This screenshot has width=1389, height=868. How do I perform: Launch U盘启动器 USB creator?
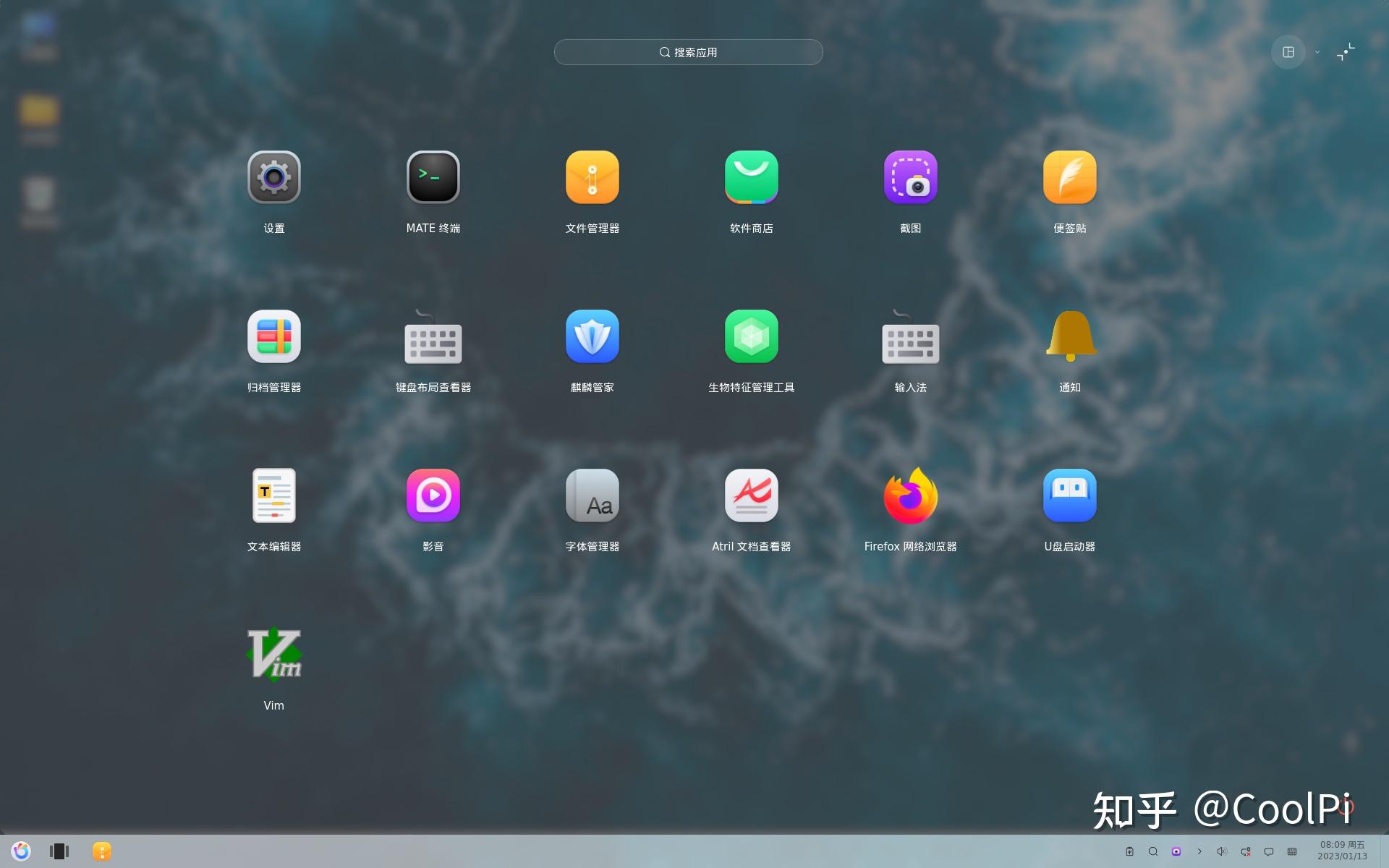pyautogui.click(x=1069, y=496)
